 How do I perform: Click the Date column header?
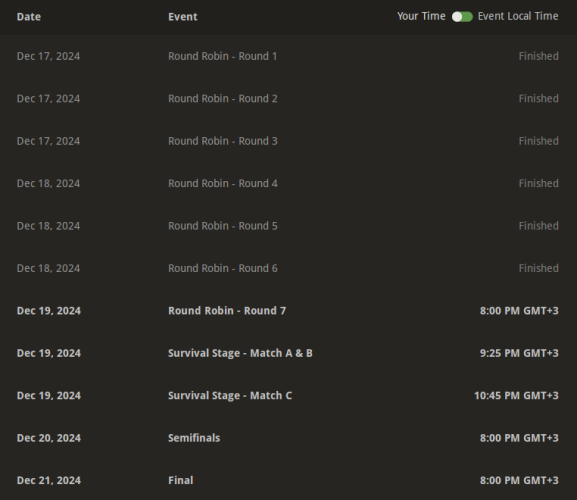pos(29,17)
